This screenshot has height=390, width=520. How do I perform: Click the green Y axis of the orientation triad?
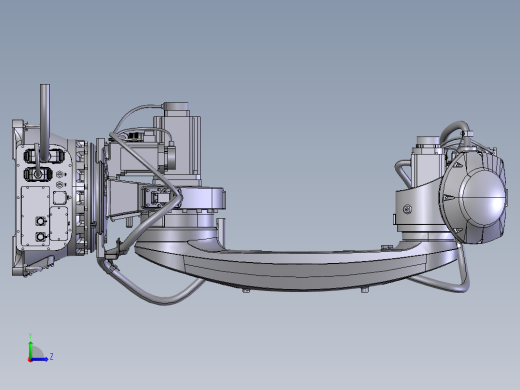[x=31, y=350]
